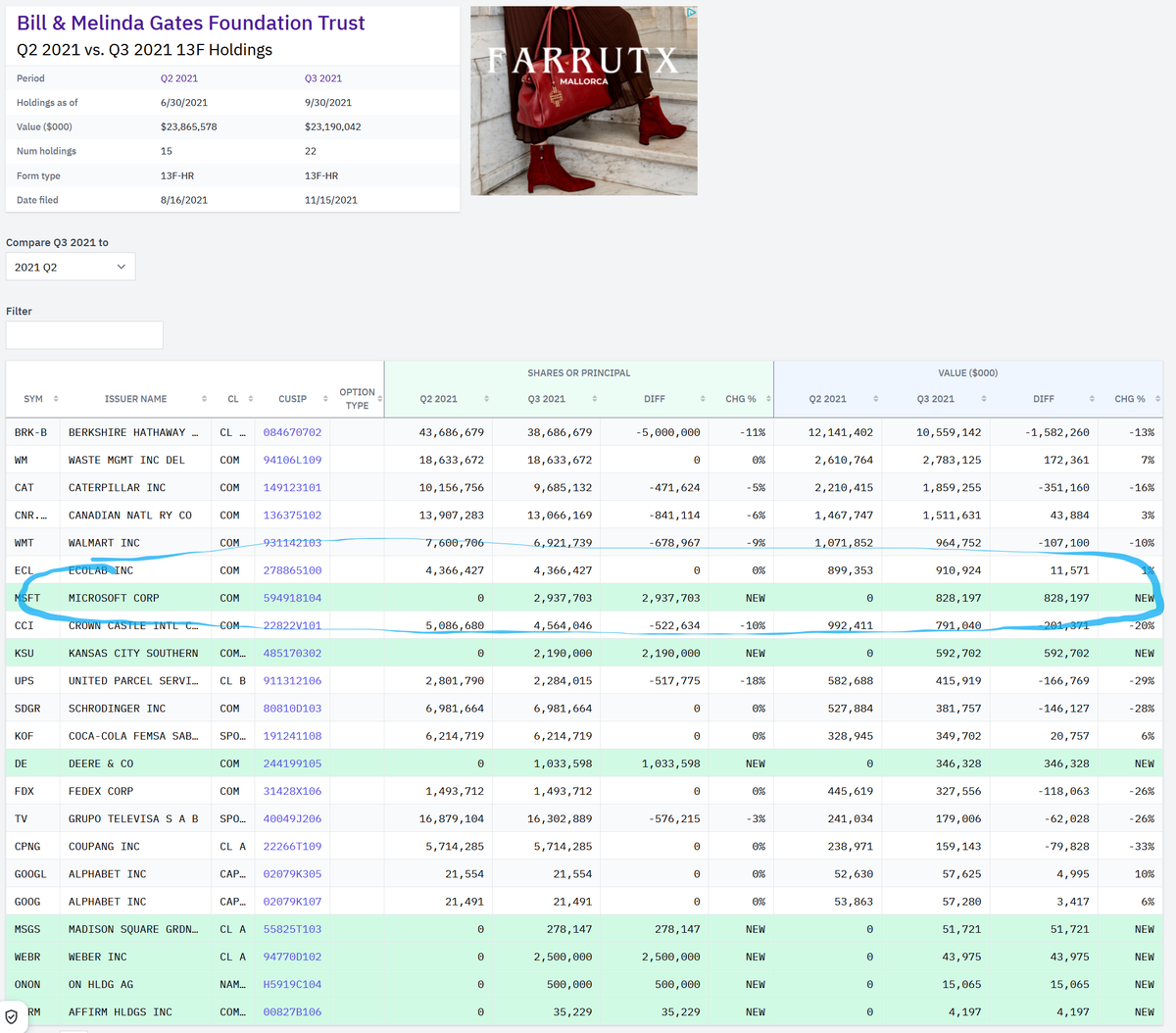1176x1033 pixels.
Task: Open Bill & Melinda Gates Foundation Trust link
Action: tap(191, 23)
